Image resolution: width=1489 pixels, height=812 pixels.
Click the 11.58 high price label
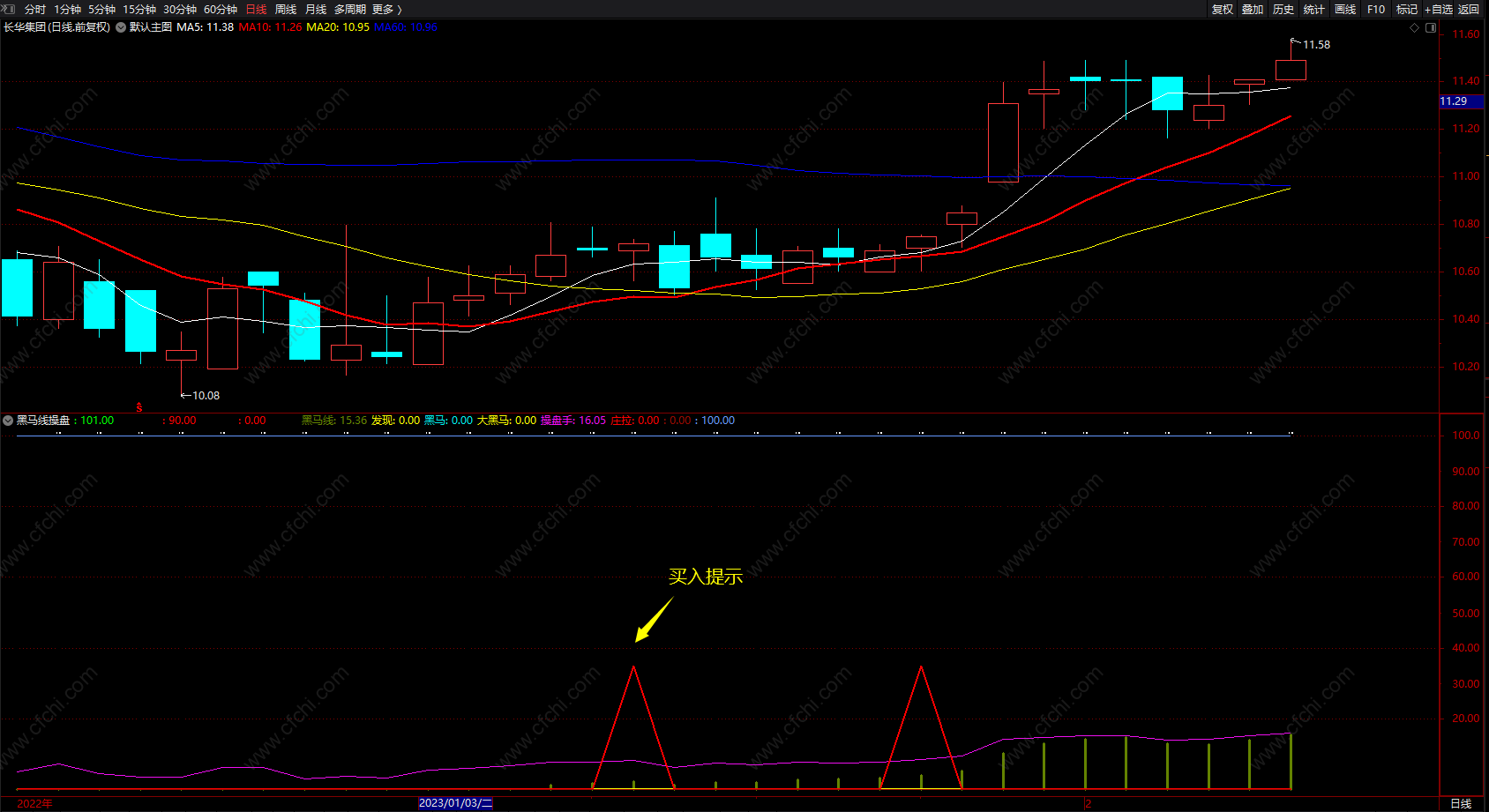1317,45
